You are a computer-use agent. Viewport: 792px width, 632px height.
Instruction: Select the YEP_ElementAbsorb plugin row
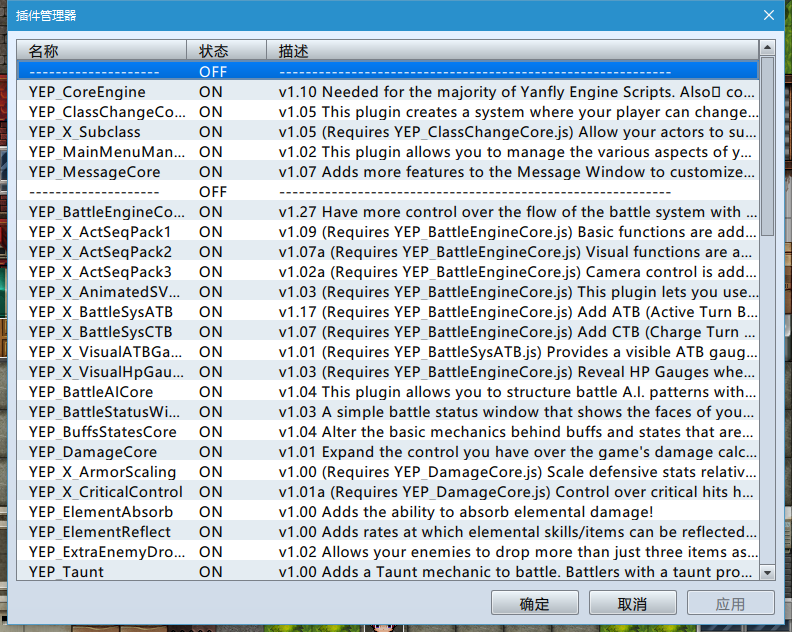click(x=388, y=512)
